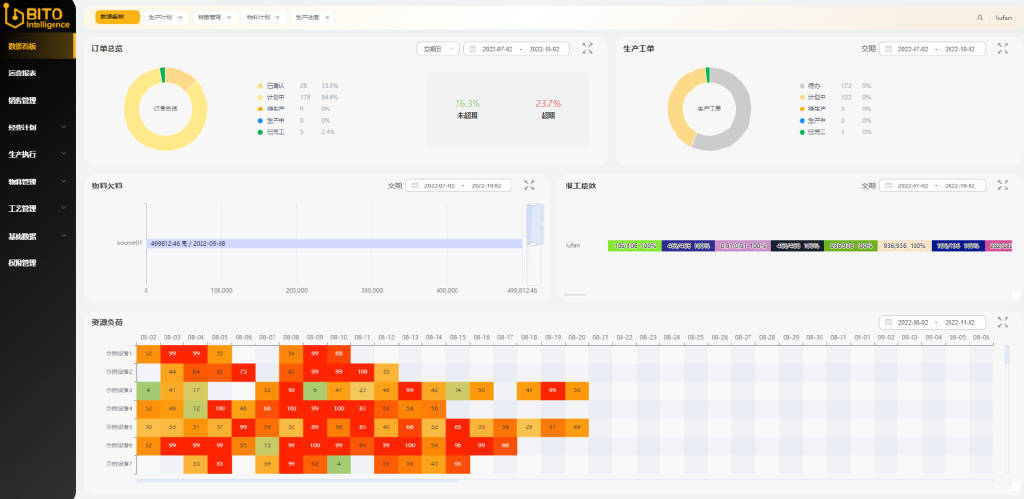Click the lufan username at top right
Screen dimensions: 1024x499
pyautogui.click(x=1002, y=18)
